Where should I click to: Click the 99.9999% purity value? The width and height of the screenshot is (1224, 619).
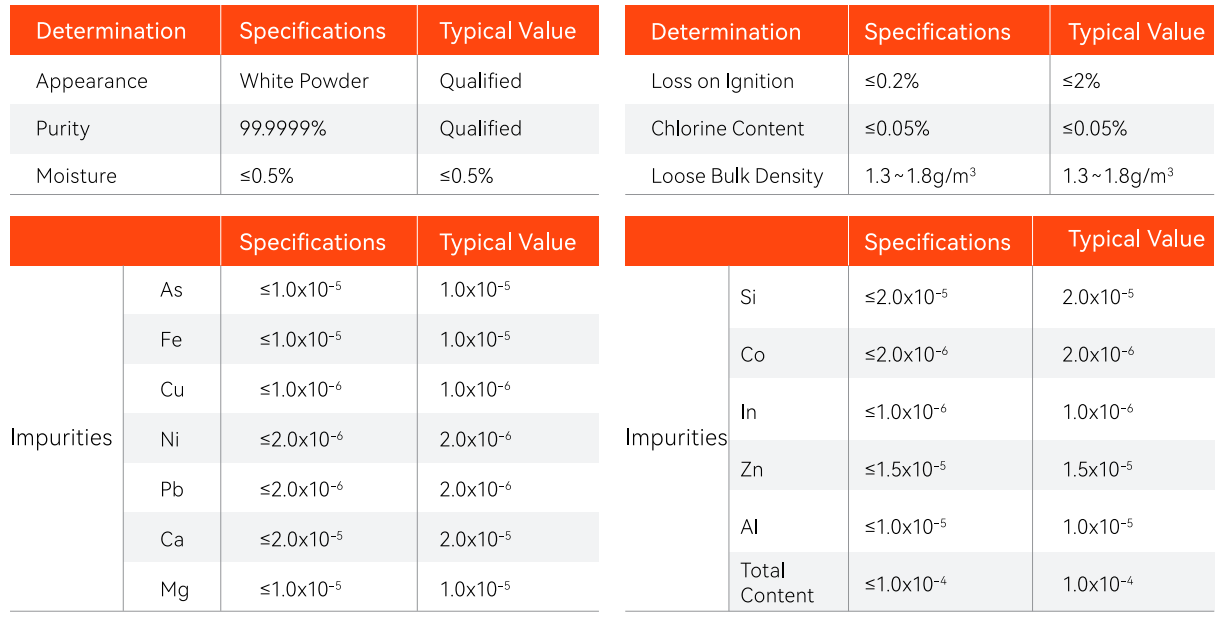[x=283, y=128]
